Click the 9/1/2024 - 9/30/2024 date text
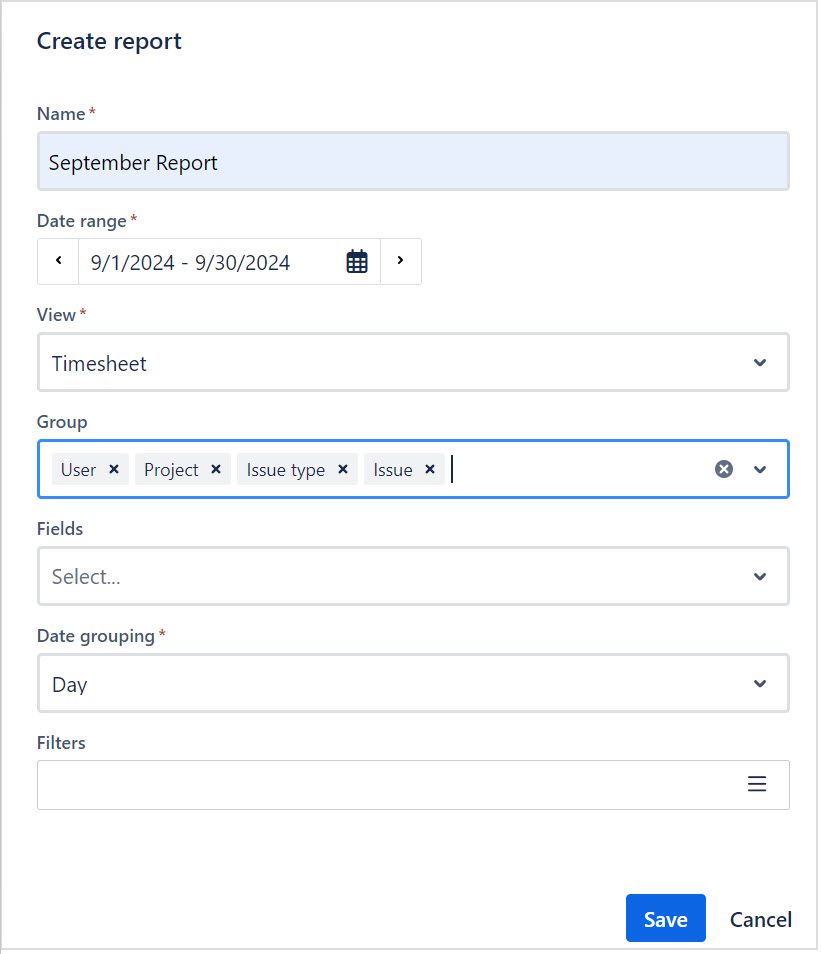This screenshot has height=954, width=821. pos(190,261)
